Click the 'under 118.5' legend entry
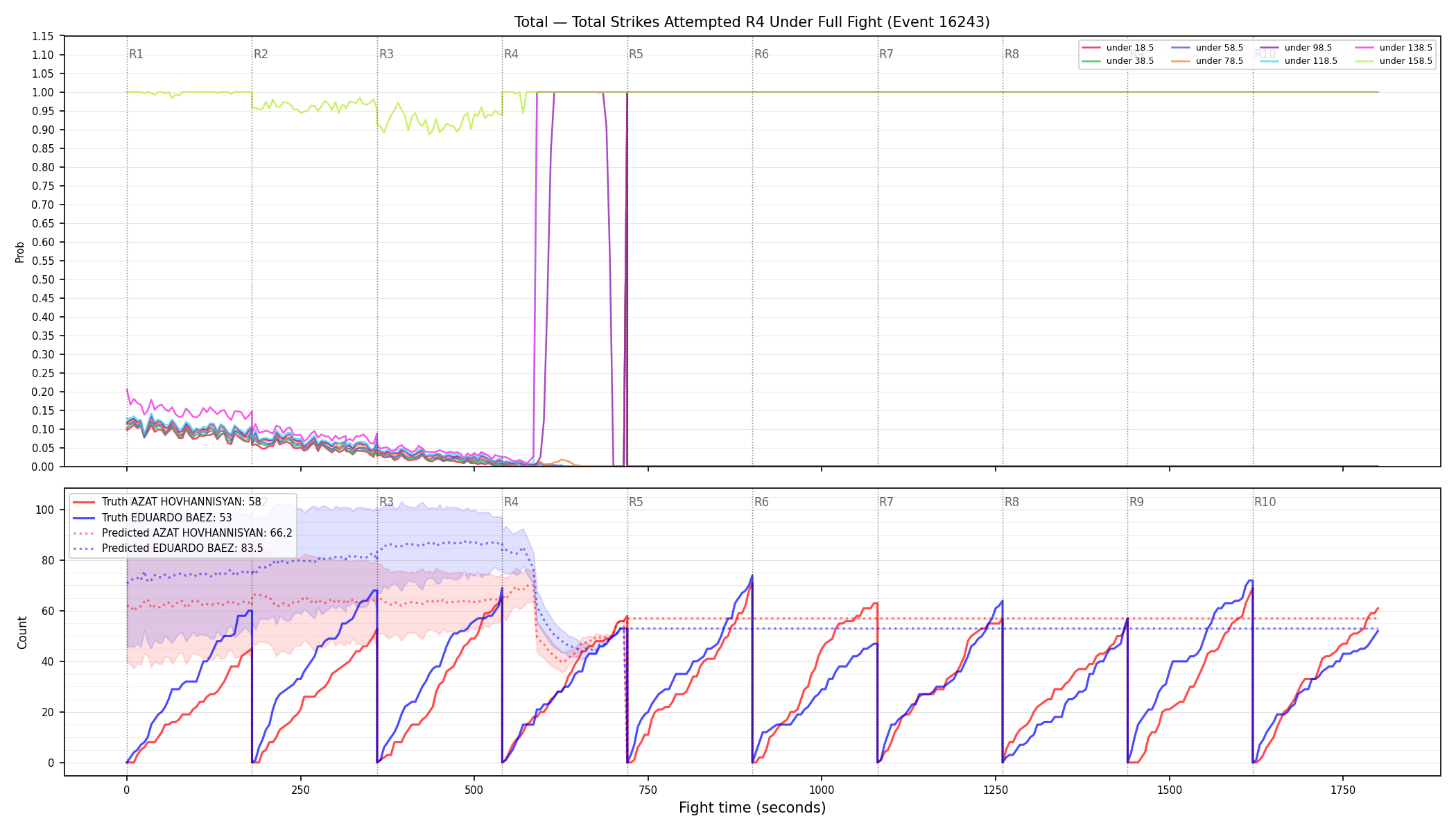Image resolution: width=1456 pixels, height=832 pixels. [1299, 61]
